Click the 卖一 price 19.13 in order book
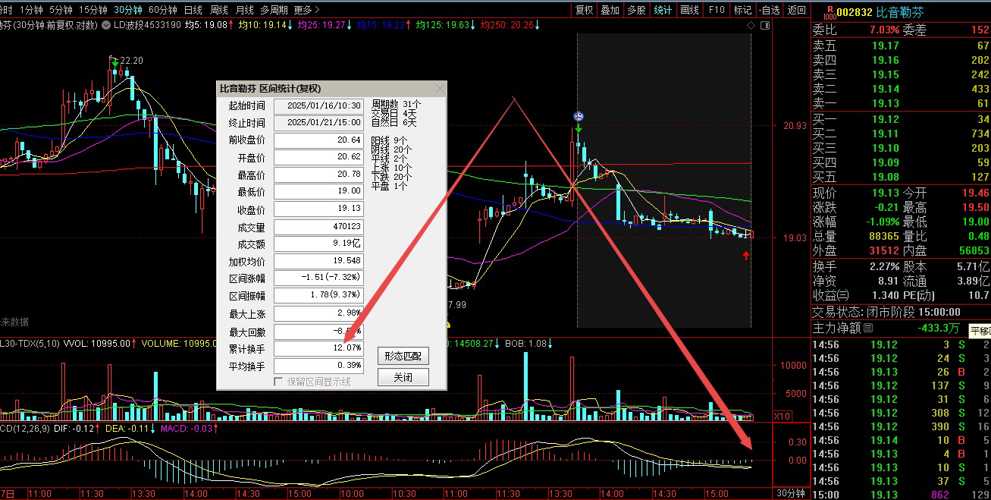The width and height of the screenshot is (991, 500). tap(885, 103)
